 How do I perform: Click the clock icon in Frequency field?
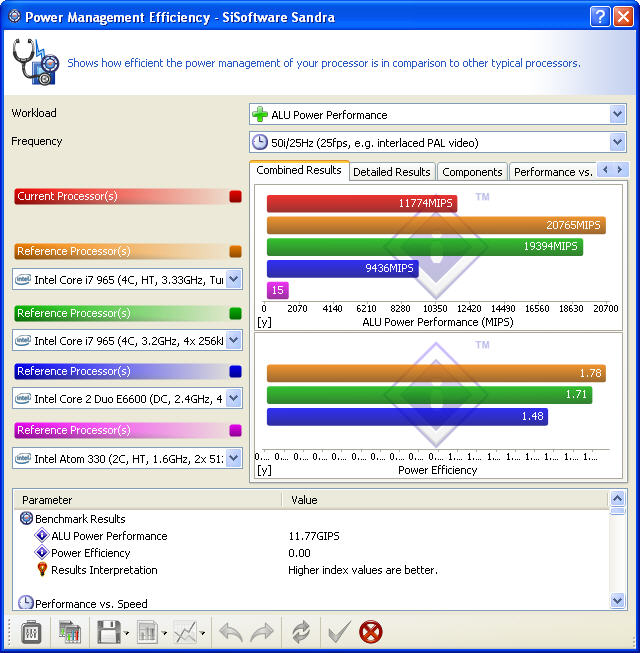tap(260, 142)
